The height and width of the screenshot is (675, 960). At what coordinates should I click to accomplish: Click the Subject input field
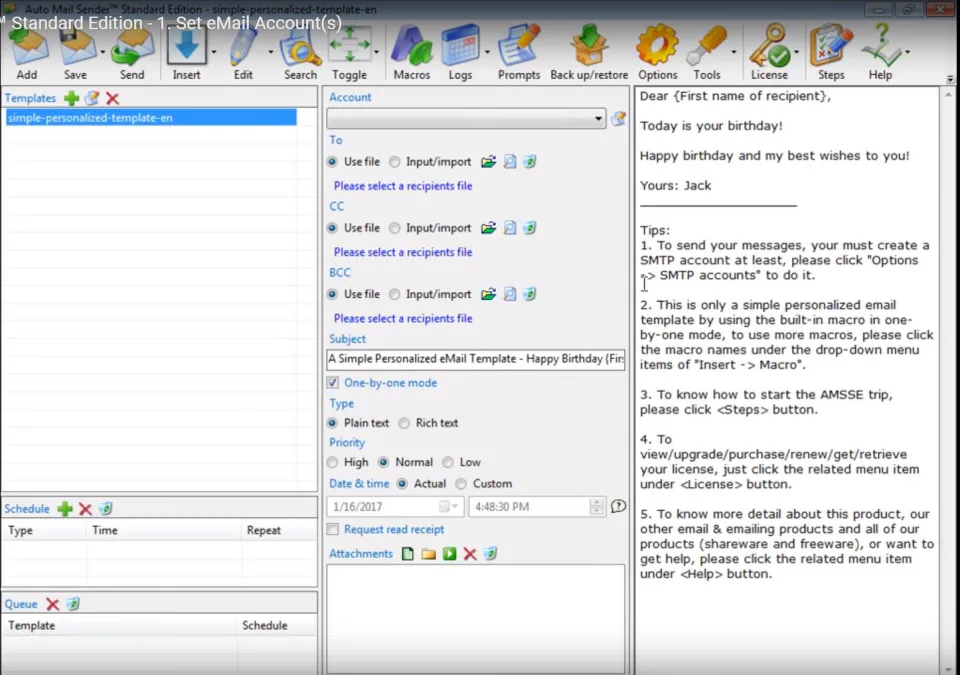476,359
